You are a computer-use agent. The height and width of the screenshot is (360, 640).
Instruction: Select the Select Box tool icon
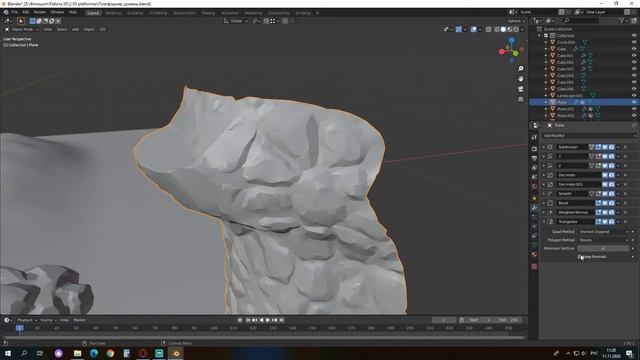[20, 21]
